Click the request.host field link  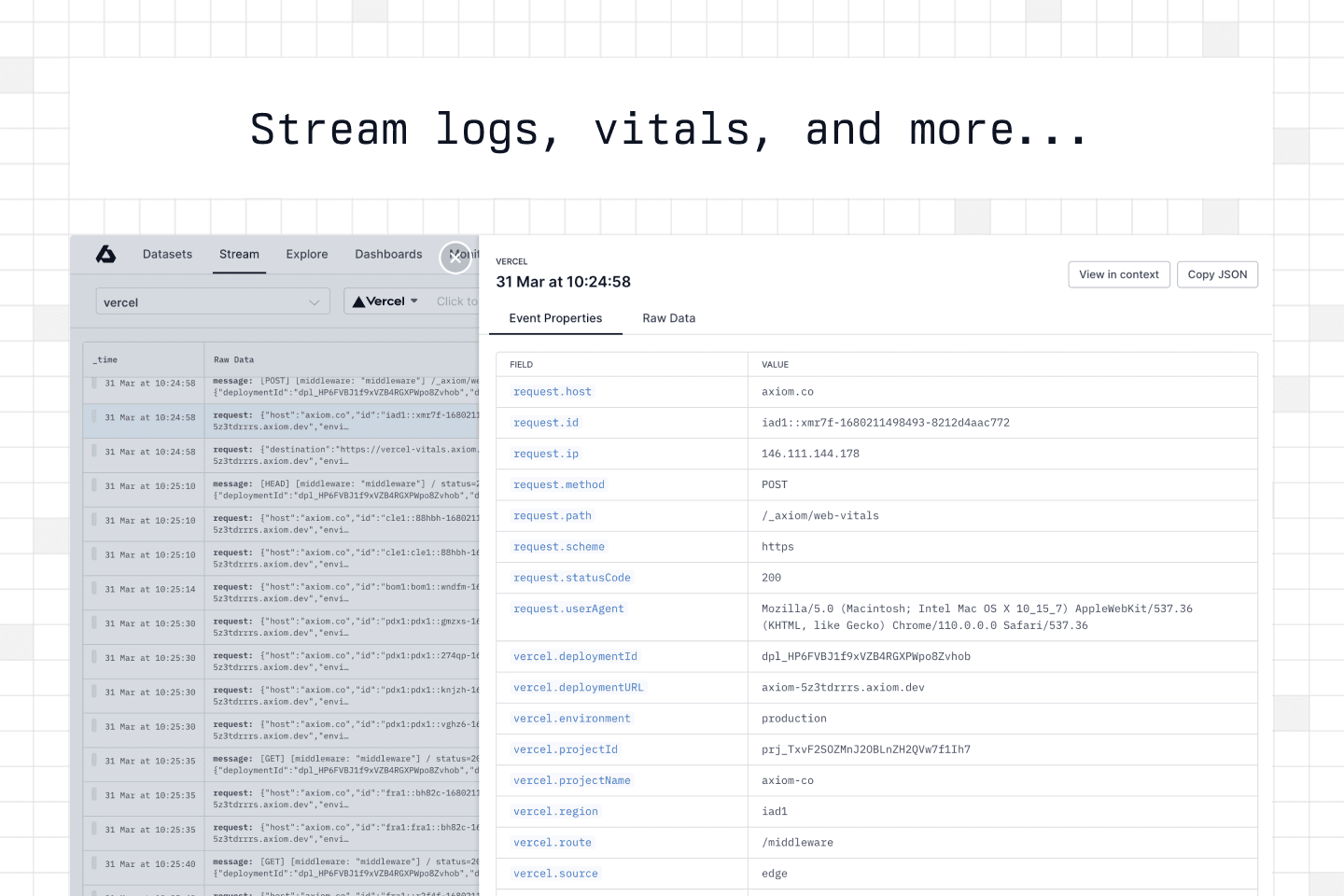(553, 392)
